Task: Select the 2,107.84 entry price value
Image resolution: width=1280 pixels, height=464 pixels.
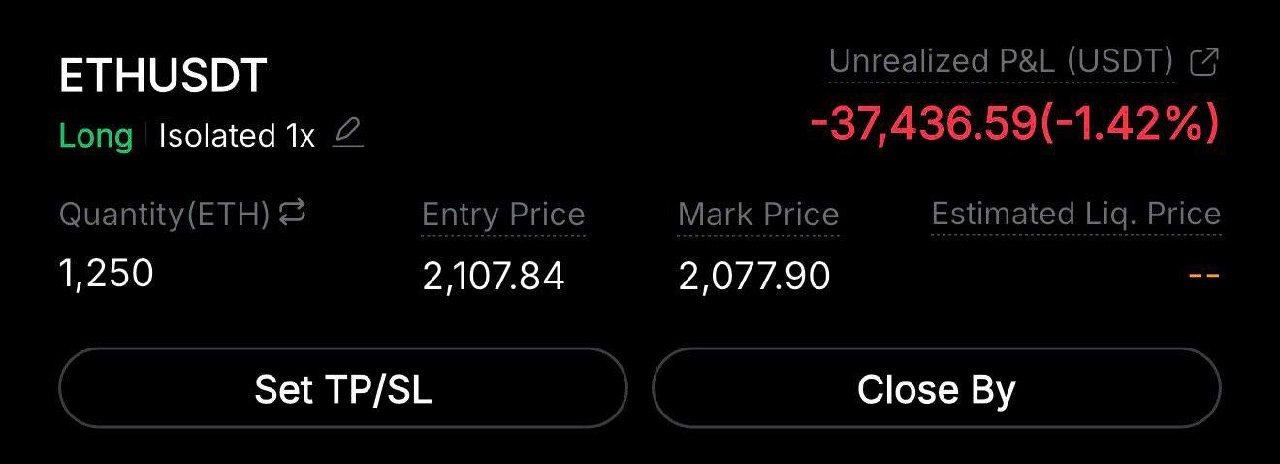Action: point(493,276)
